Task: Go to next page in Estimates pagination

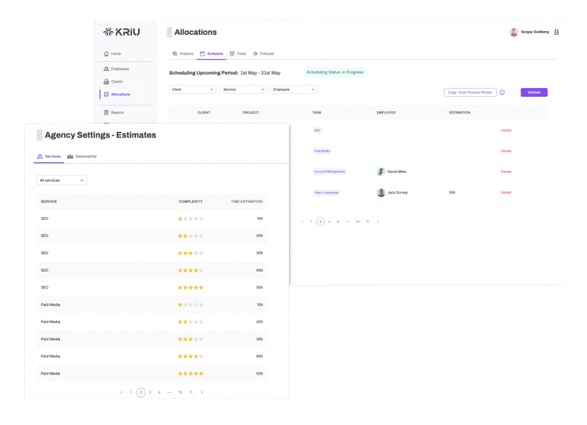Action: [x=202, y=392]
